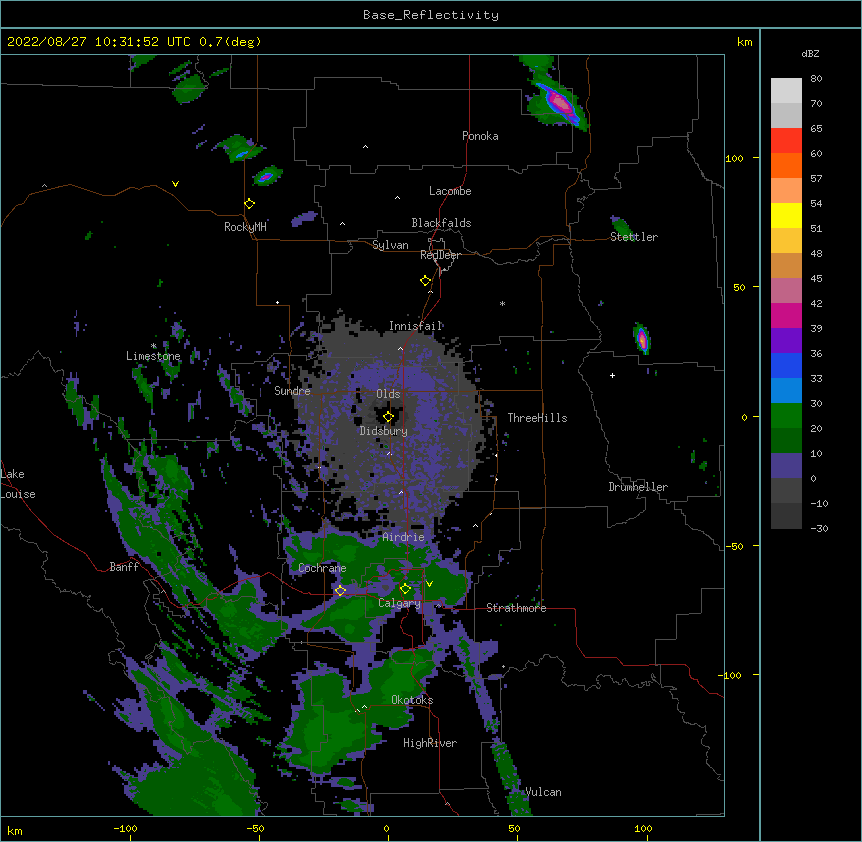Pick the bright orange swatch below the red one
The height and width of the screenshot is (842, 862).
[x=786, y=166]
